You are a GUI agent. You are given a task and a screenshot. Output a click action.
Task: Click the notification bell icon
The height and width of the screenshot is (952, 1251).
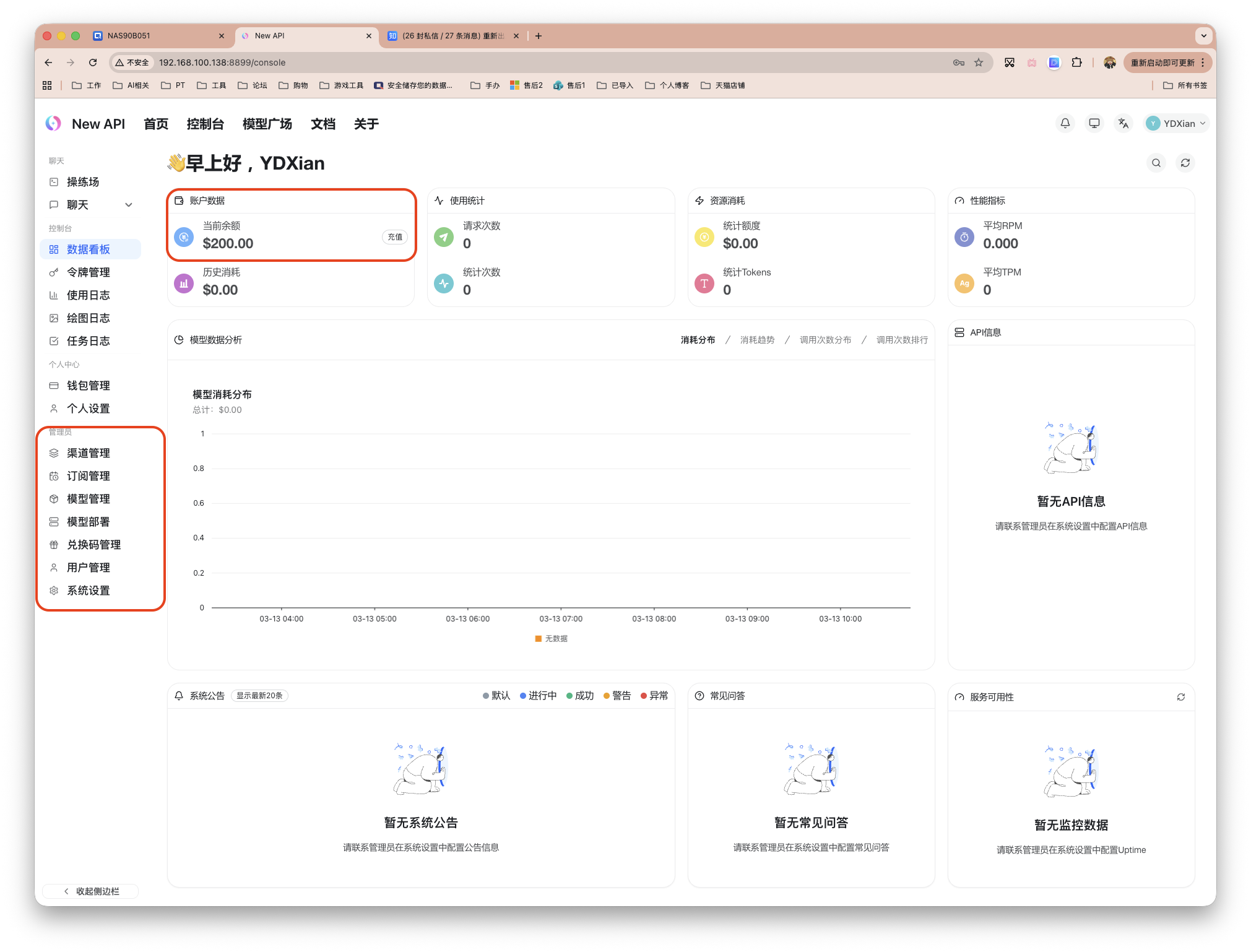click(1065, 123)
